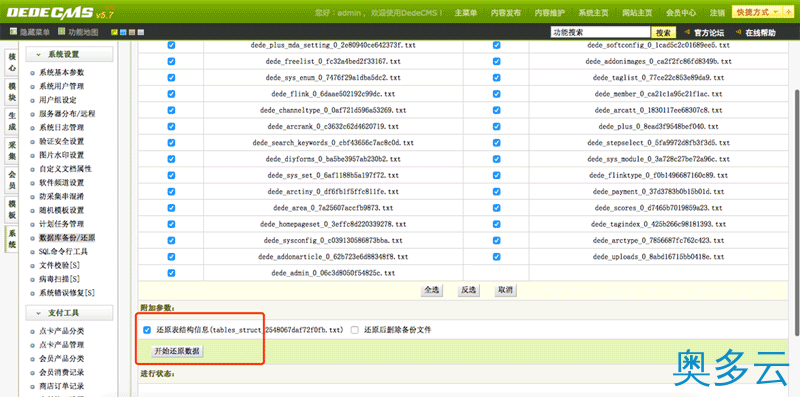Uncheck dede_member backup file checkbox
Viewport: 800px width, 397px height.
point(496,94)
